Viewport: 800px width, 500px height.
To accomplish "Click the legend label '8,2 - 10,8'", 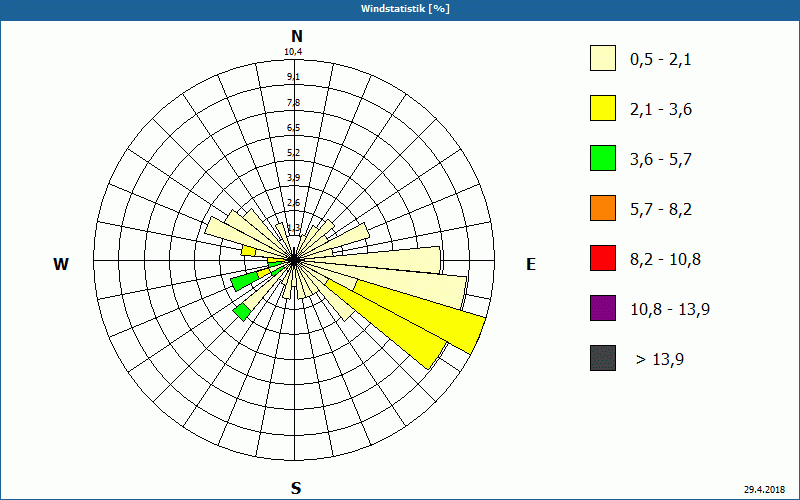I will click(x=665, y=260).
